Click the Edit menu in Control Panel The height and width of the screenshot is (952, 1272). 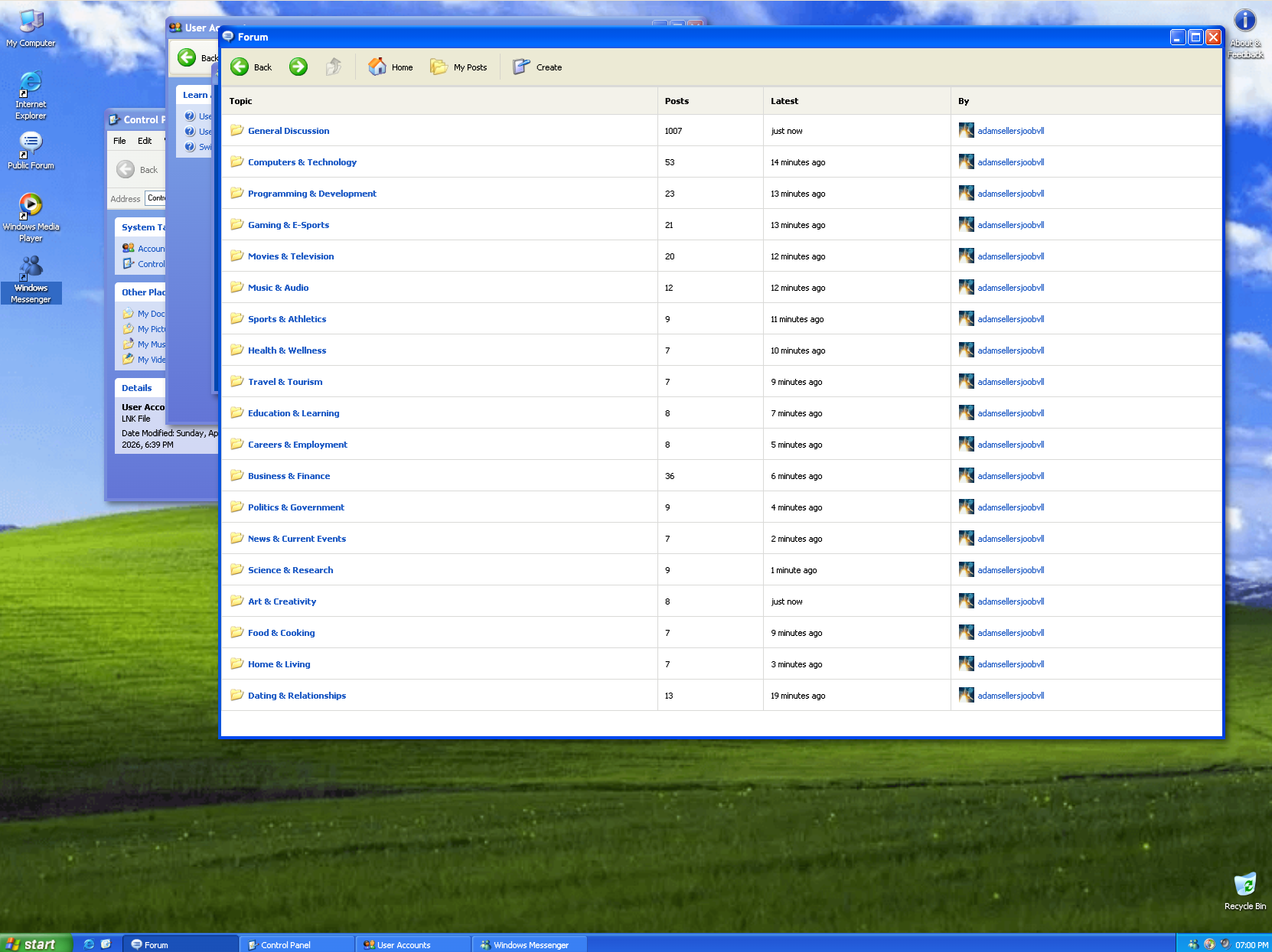tap(145, 141)
